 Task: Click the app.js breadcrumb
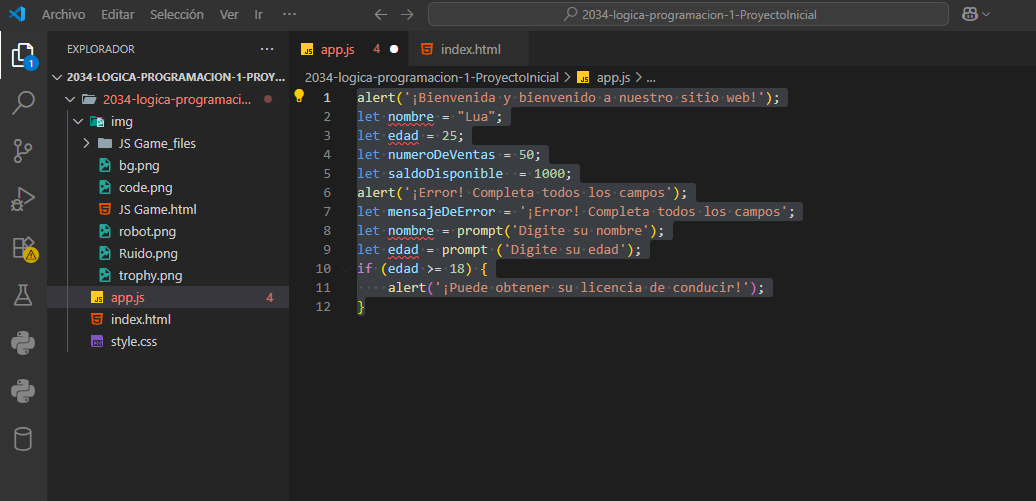click(x=605, y=77)
